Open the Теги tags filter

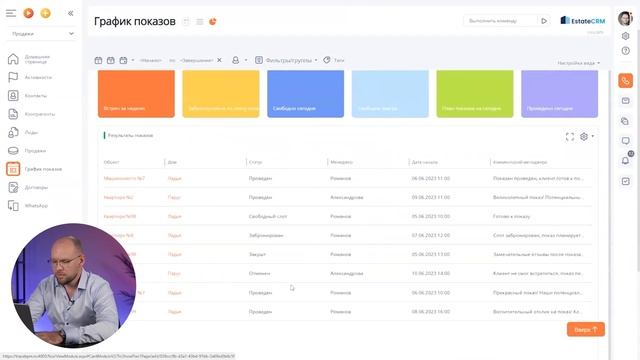[333, 60]
